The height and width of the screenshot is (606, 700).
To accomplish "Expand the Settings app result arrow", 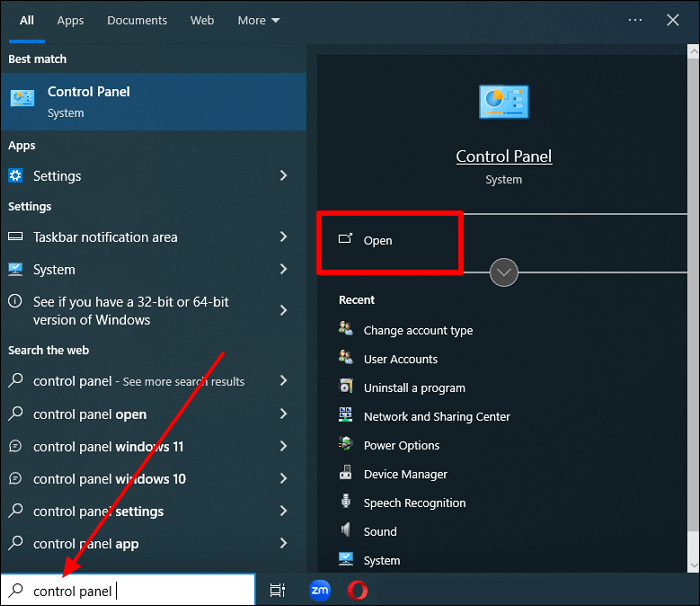I will tap(284, 176).
